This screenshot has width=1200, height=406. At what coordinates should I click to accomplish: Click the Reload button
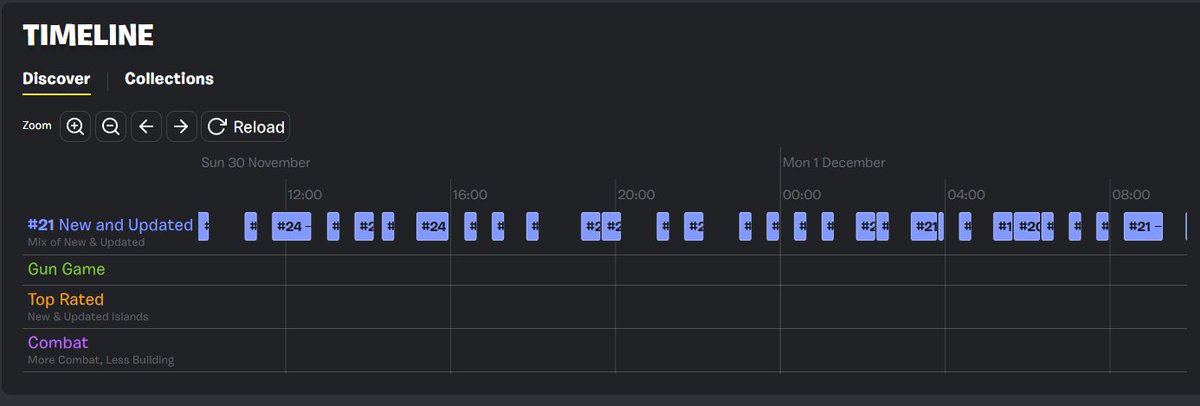coord(245,127)
